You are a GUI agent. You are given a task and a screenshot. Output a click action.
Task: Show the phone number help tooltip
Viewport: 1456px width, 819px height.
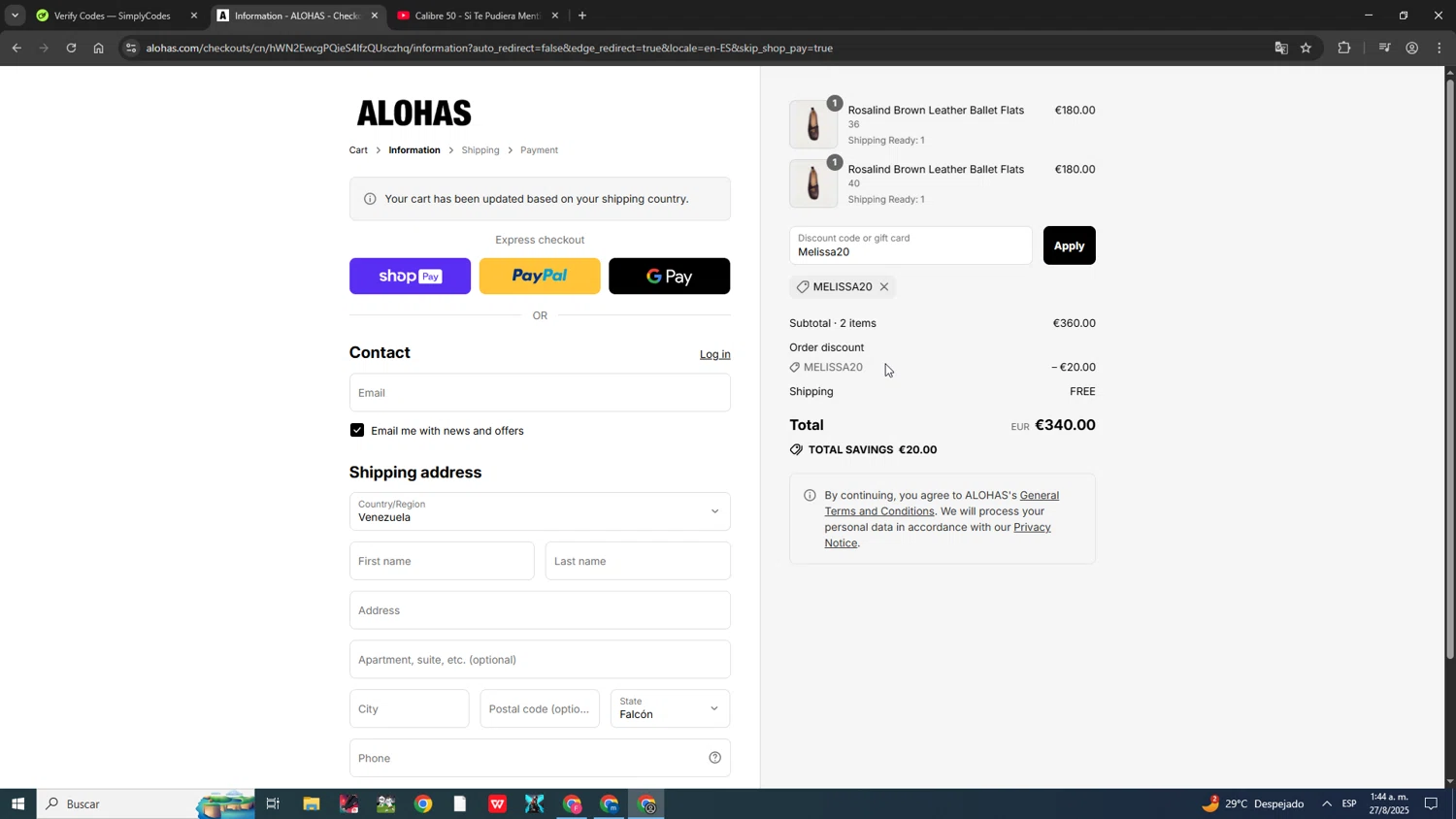tap(715, 758)
